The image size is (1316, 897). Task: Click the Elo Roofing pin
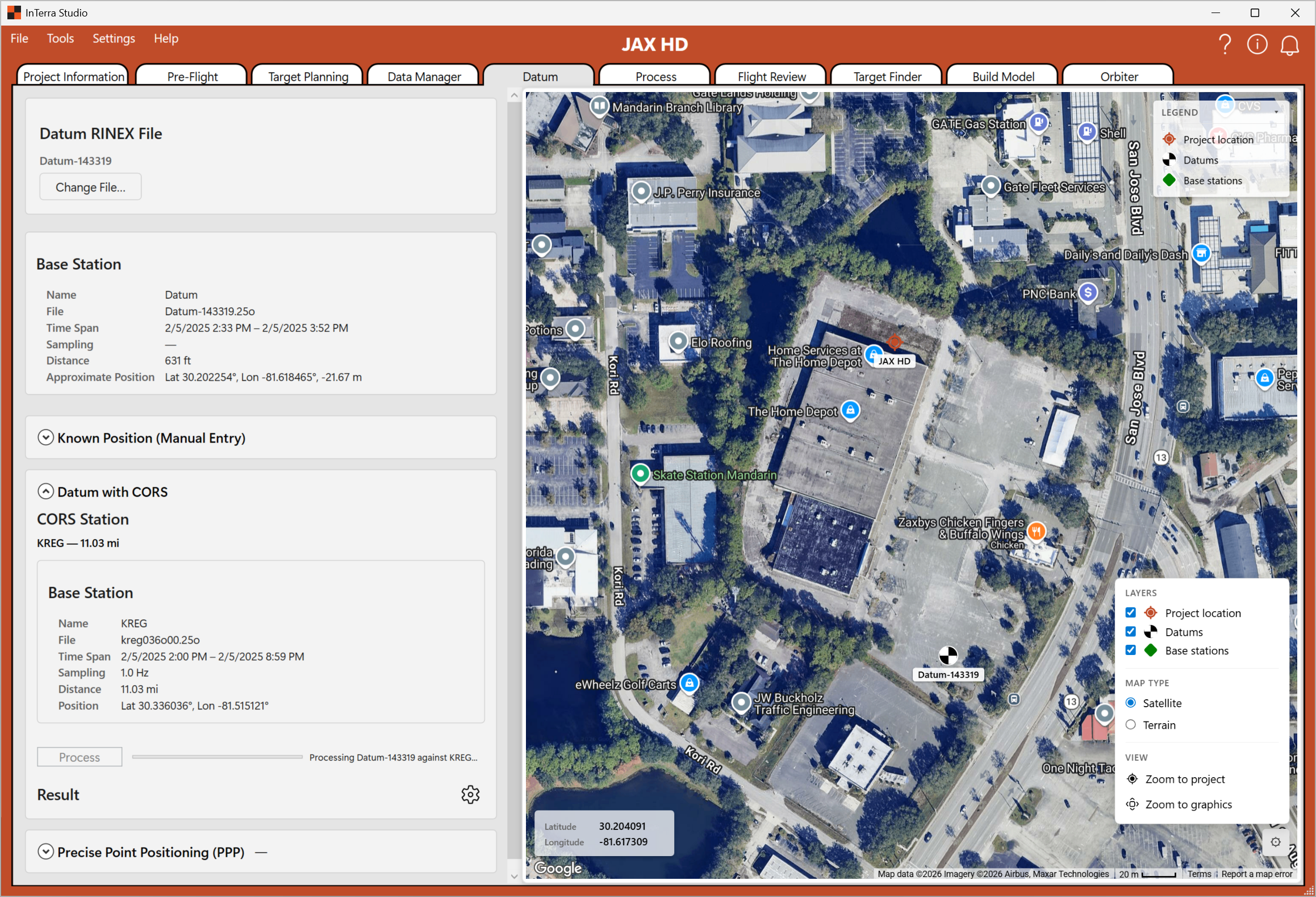coord(678,341)
